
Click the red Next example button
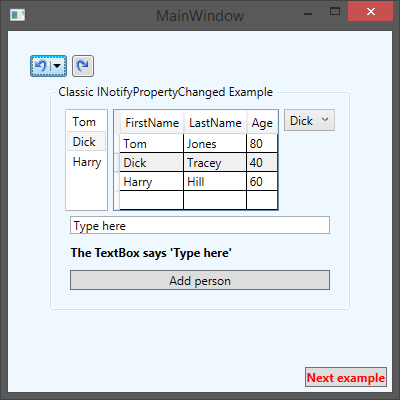pos(346,377)
